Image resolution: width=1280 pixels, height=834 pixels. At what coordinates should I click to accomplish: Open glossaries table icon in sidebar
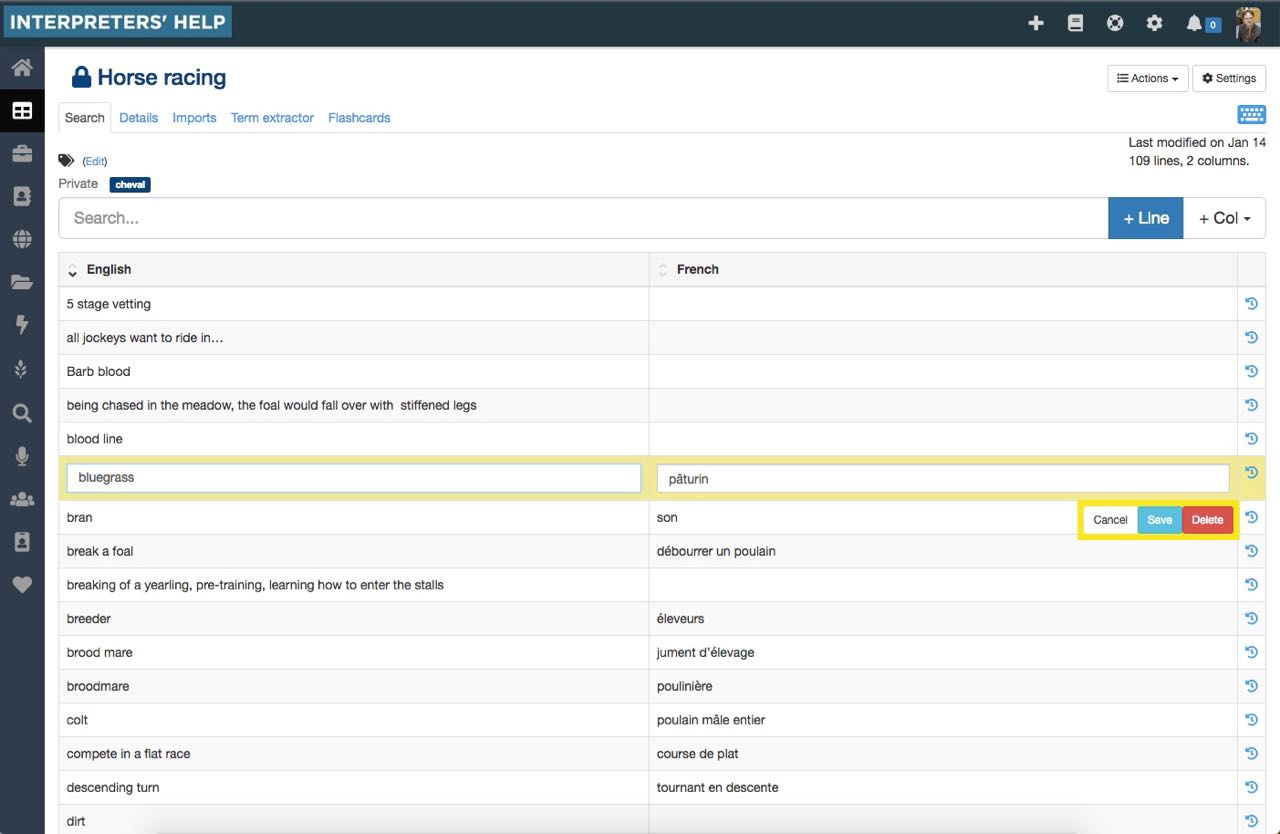pyautogui.click(x=22, y=111)
